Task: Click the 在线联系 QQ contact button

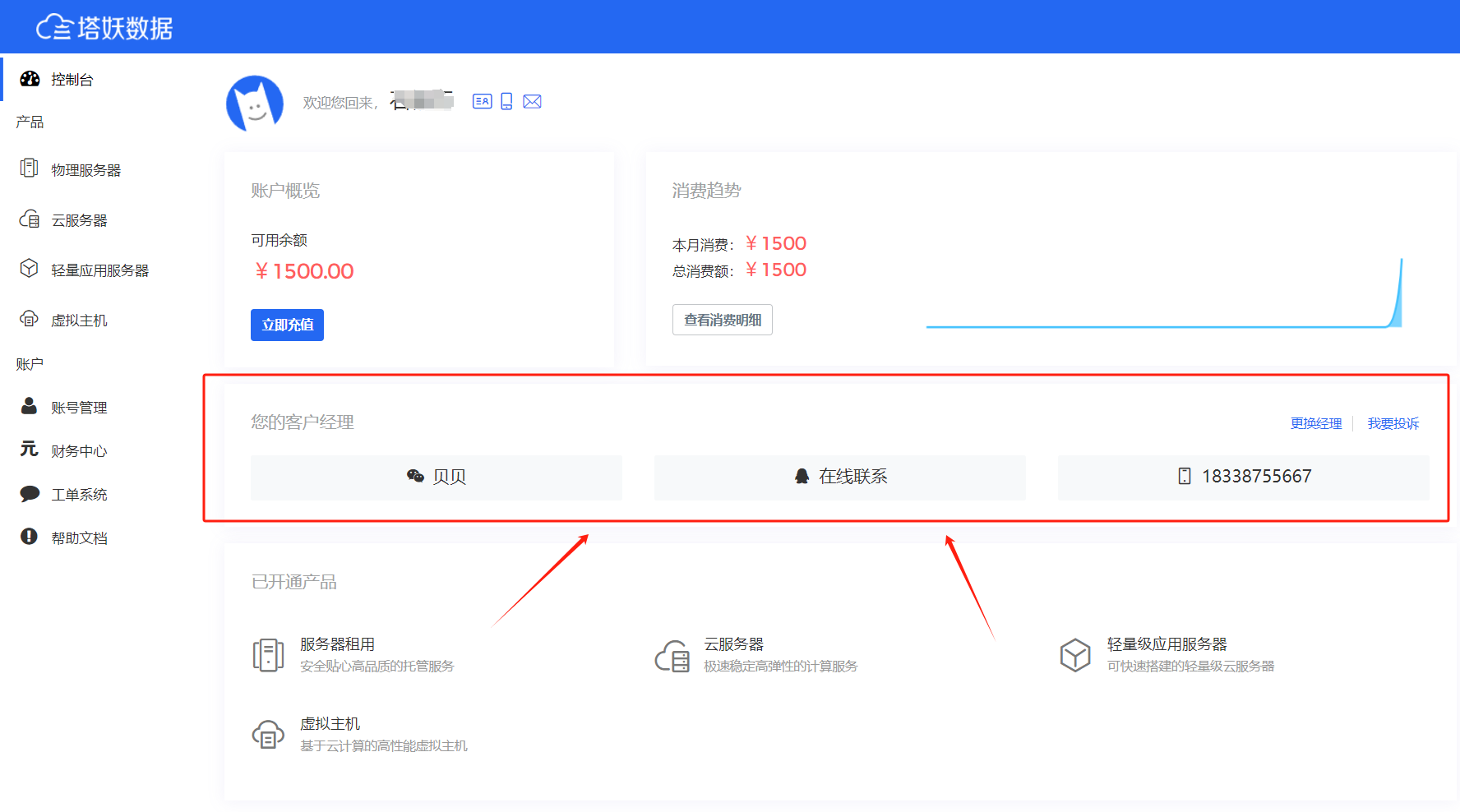Action: [x=839, y=477]
